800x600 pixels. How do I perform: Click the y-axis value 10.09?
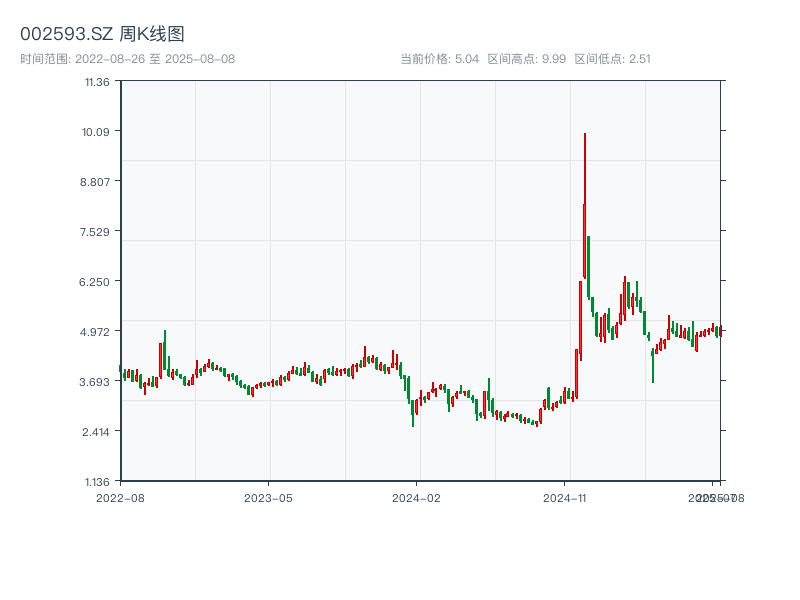click(x=95, y=132)
